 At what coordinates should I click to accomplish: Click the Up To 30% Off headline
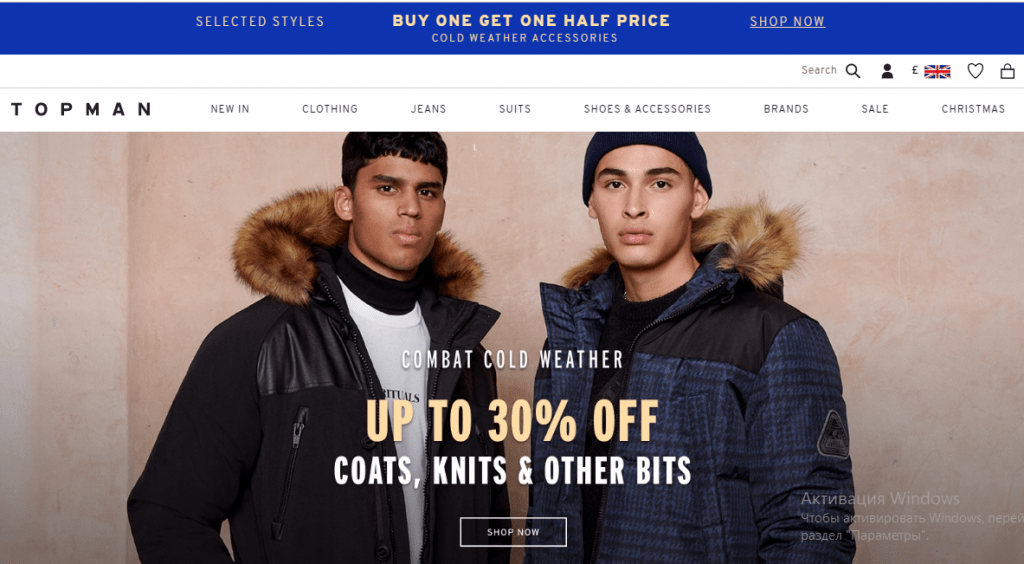[512, 420]
